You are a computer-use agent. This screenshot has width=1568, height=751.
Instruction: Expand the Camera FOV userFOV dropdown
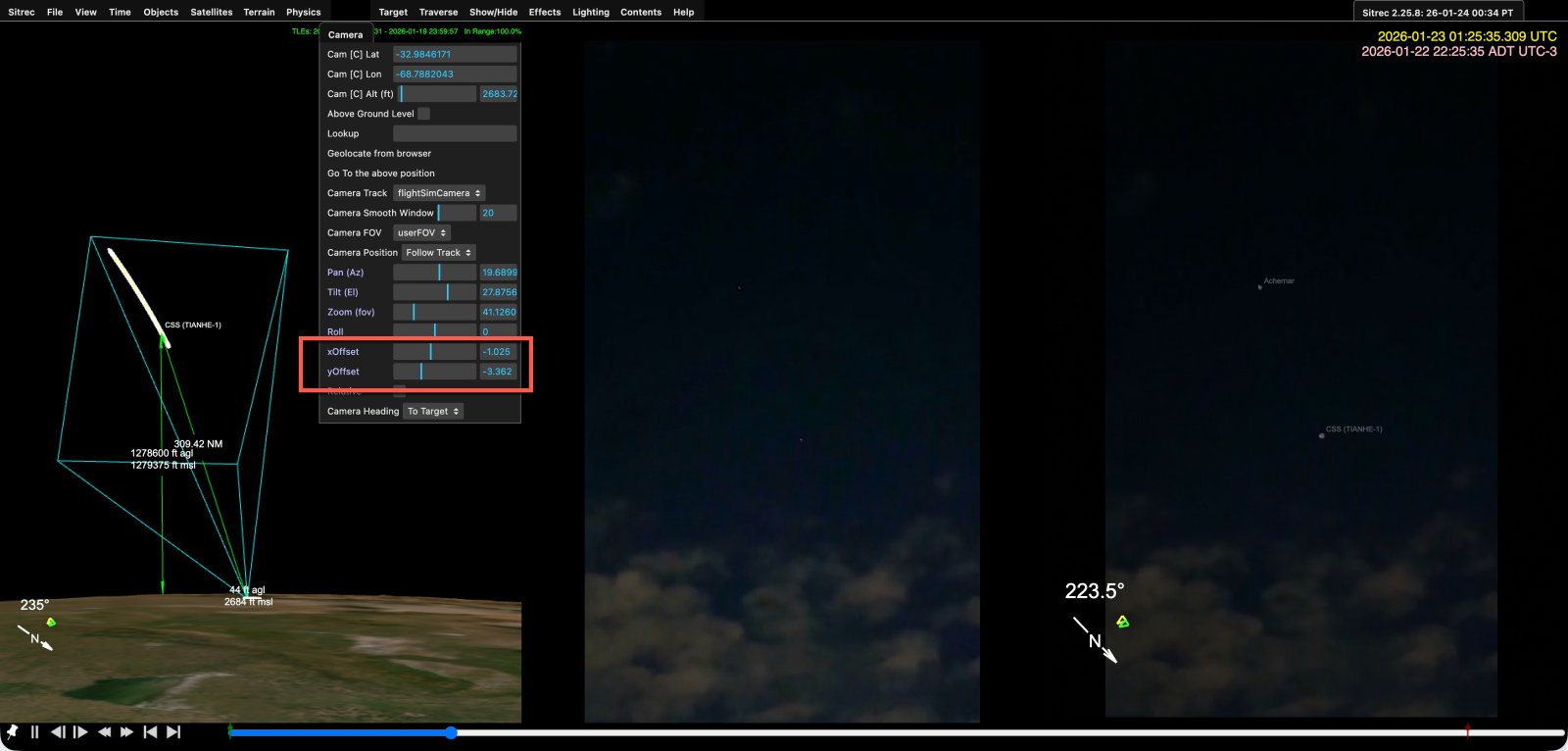[421, 232]
